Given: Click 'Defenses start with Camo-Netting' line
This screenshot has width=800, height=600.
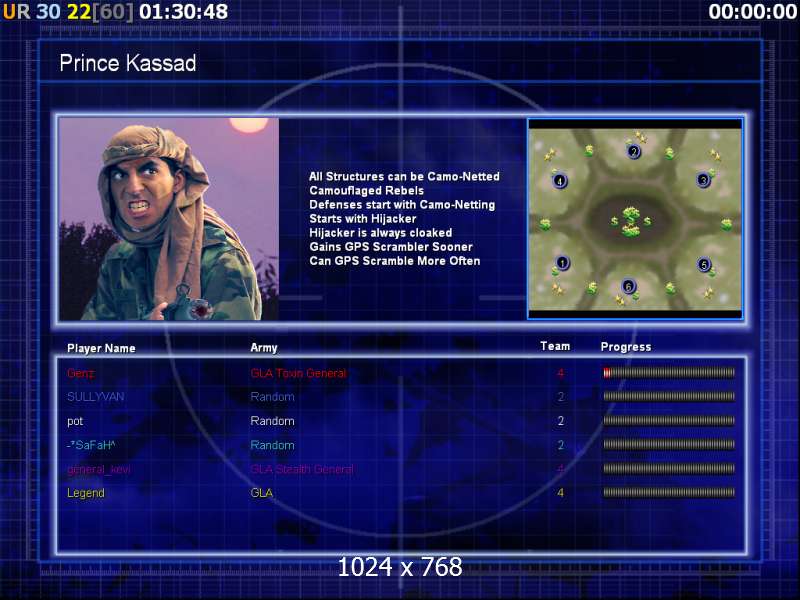Looking at the screenshot, I should coord(402,205).
